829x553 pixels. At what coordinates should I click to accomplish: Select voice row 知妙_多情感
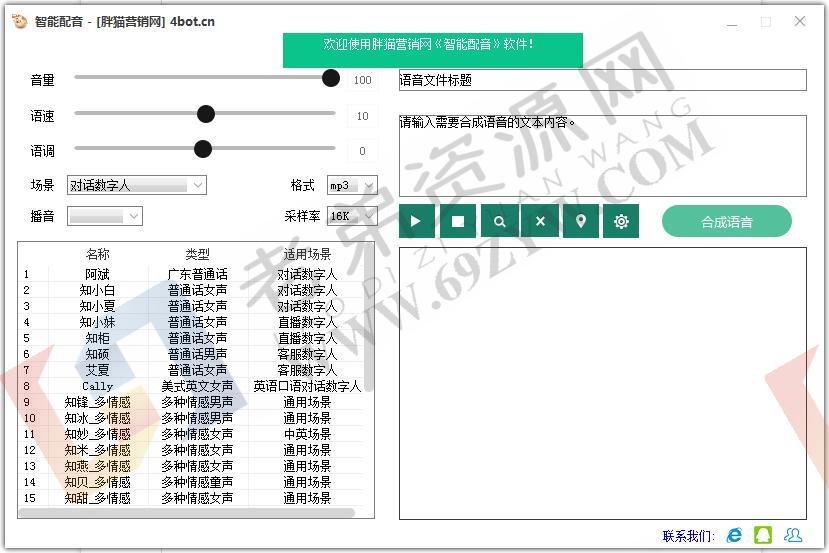191,434
